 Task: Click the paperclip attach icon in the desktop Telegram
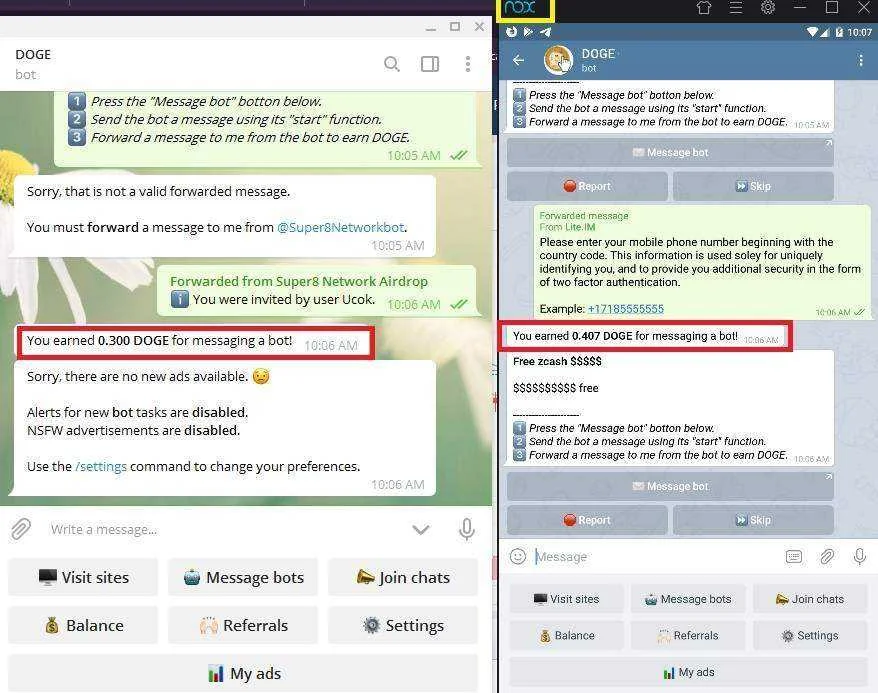click(21, 529)
